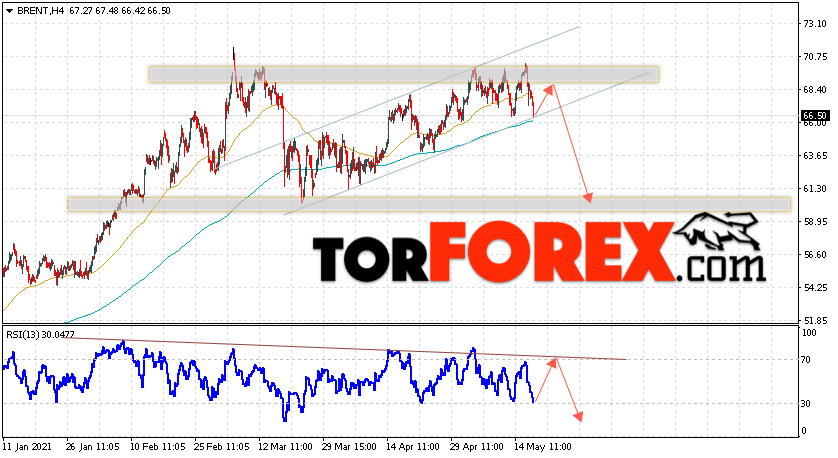Click the 25 Feb 11:05 time label
838x458 pixels.
221,447
